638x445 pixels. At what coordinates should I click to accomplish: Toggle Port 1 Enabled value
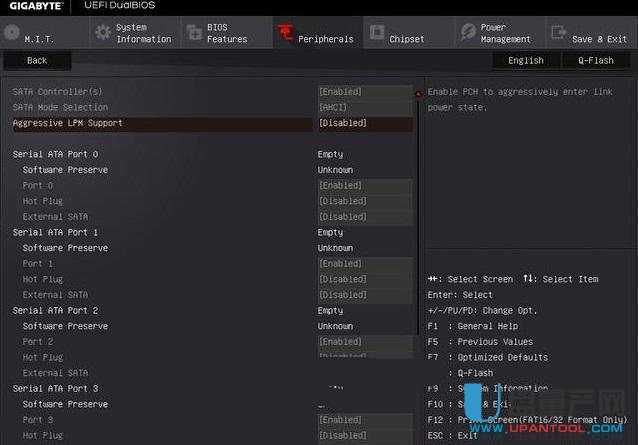coord(364,264)
